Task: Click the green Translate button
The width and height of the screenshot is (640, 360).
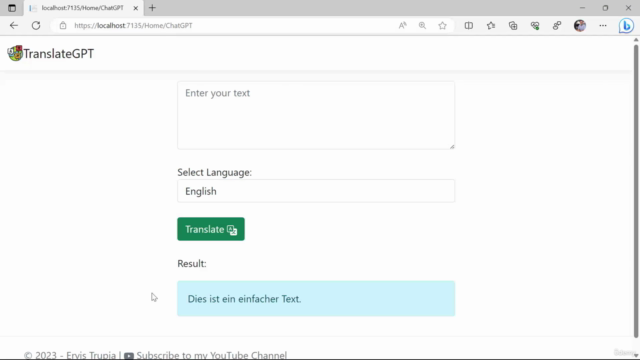Action: pyautogui.click(x=211, y=229)
